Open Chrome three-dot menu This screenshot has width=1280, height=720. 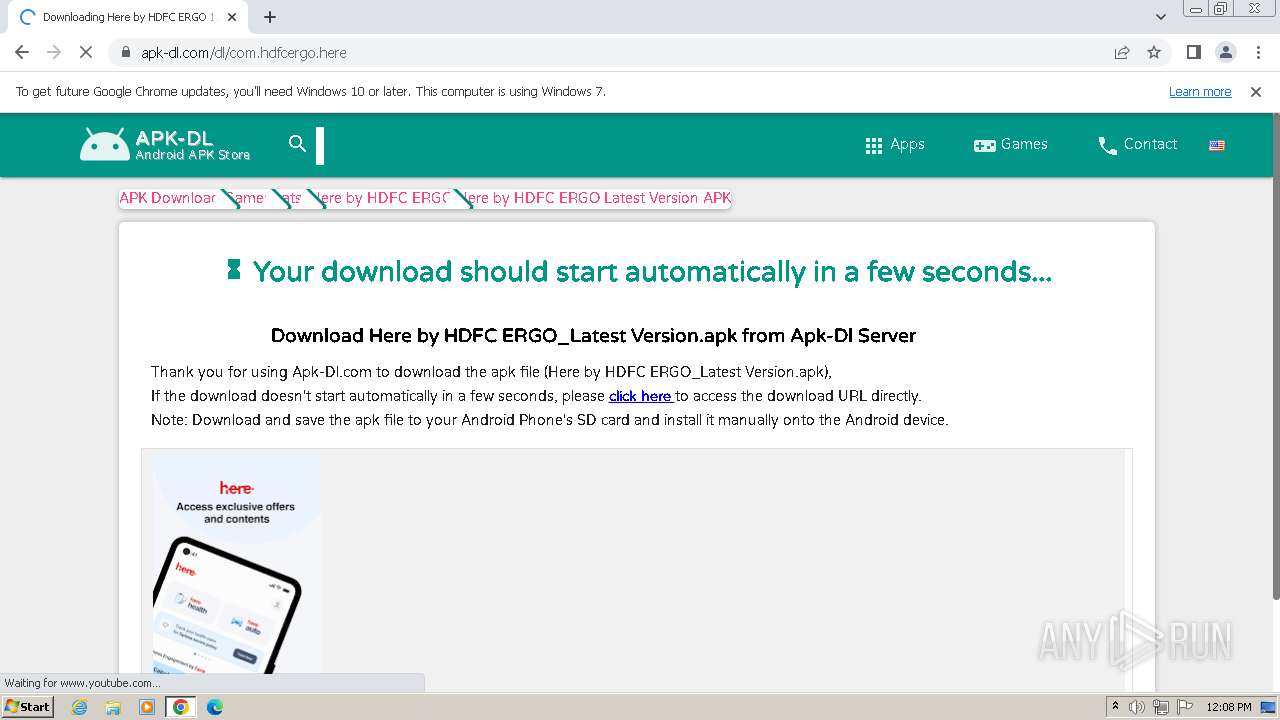tap(1258, 52)
